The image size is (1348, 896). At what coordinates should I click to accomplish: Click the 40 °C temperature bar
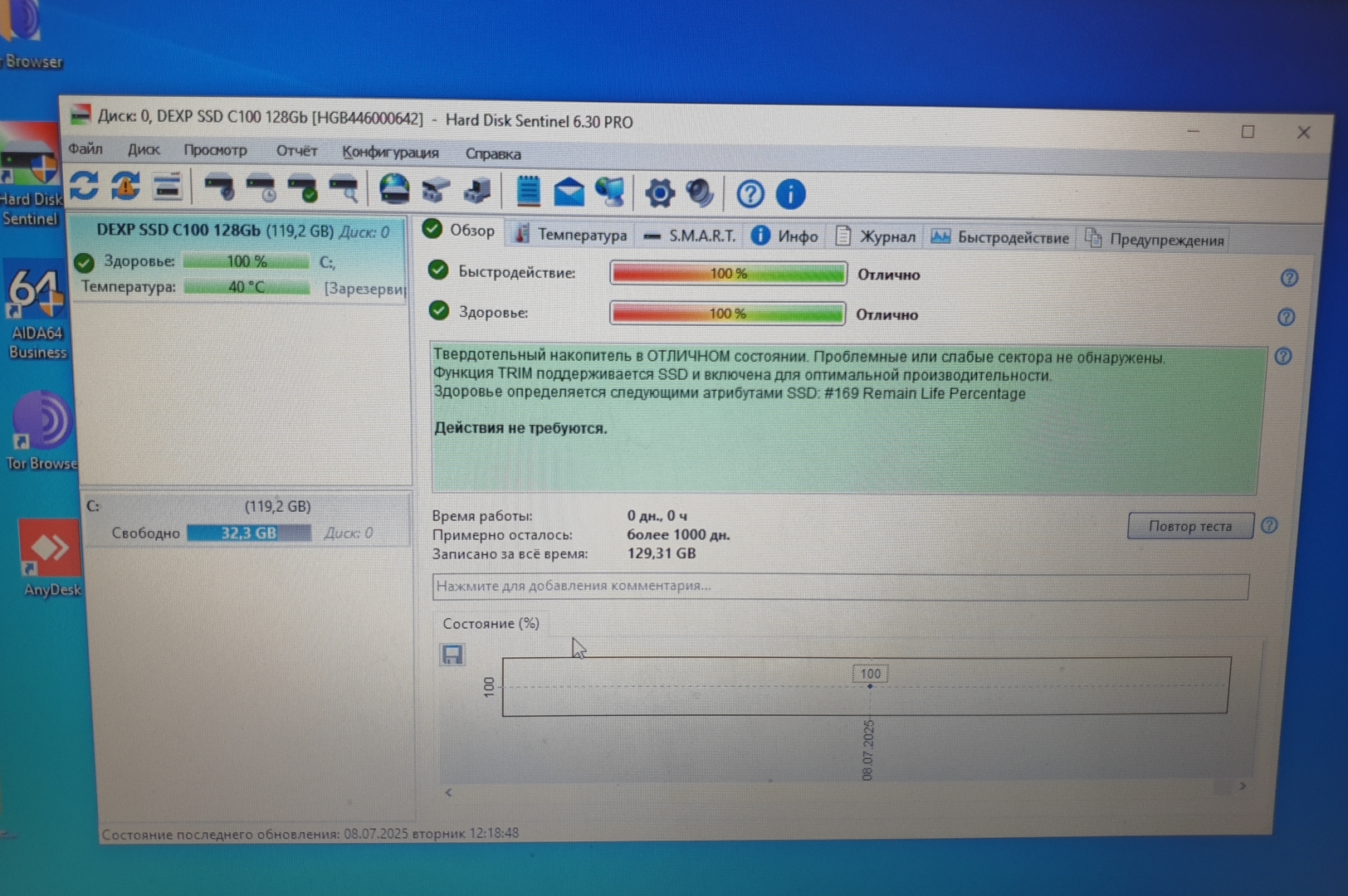[x=247, y=287]
